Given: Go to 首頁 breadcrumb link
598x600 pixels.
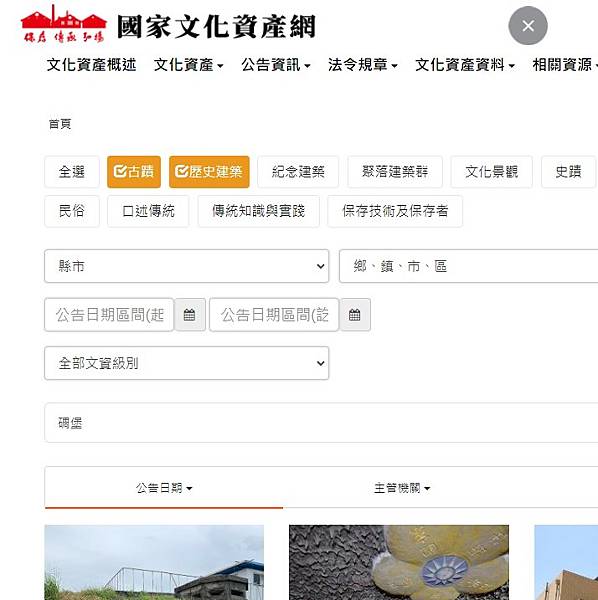Looking at the screenshot, I should click(60, 124).
